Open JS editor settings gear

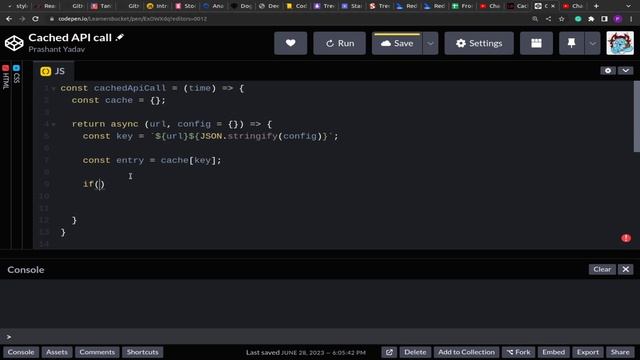click(608, 71)
